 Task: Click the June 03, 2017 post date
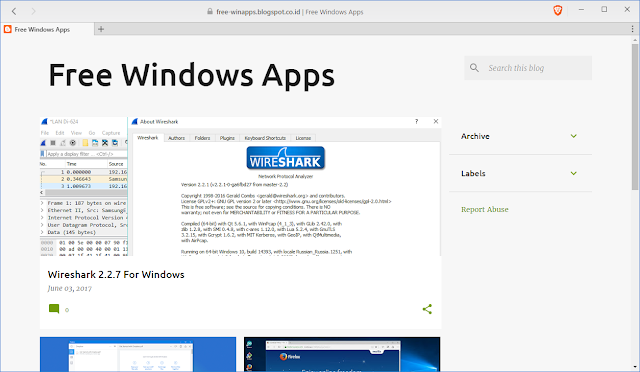point(70,288)
